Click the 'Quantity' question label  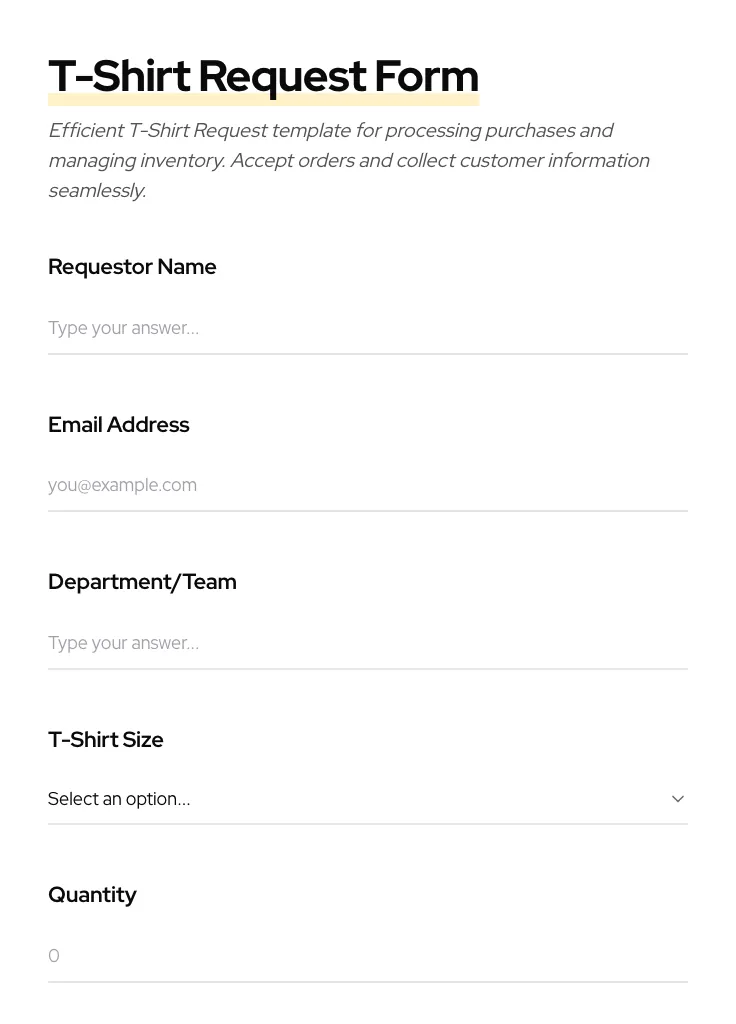click(92, 895)
